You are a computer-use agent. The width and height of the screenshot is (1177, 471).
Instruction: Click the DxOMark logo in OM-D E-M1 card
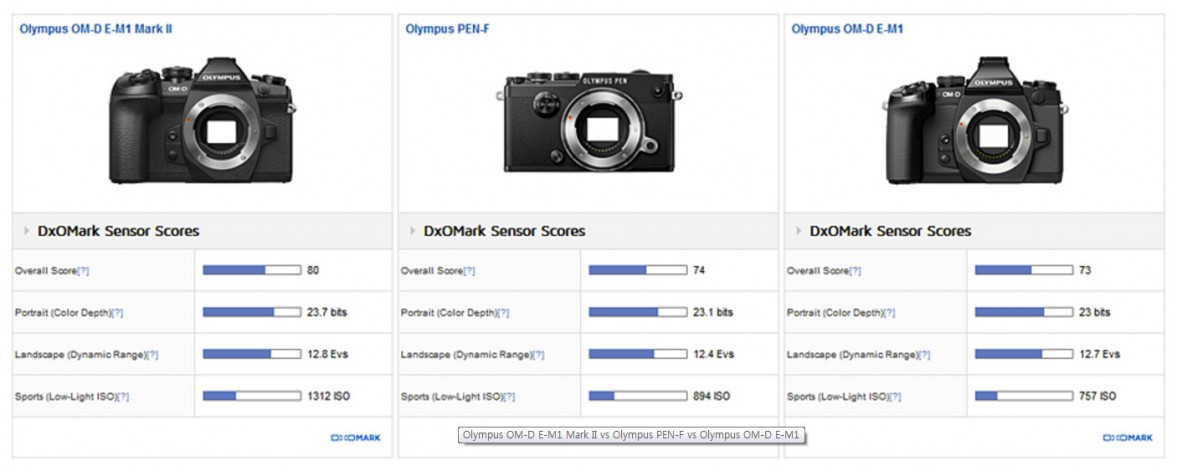click(x=1127, y=438)
